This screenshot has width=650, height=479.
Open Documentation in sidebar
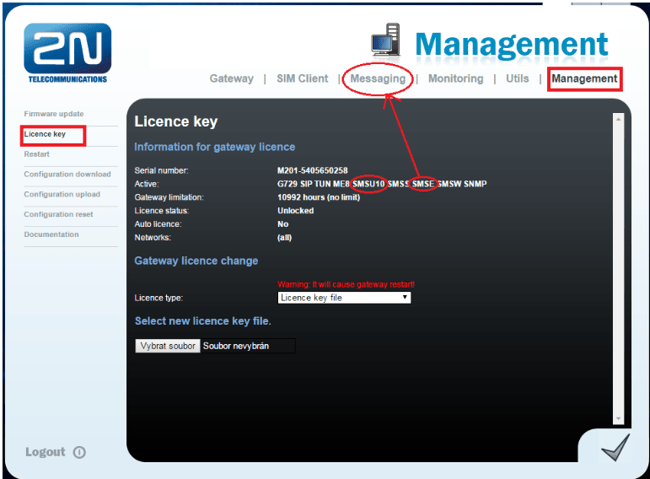click(x=51, y=234)
